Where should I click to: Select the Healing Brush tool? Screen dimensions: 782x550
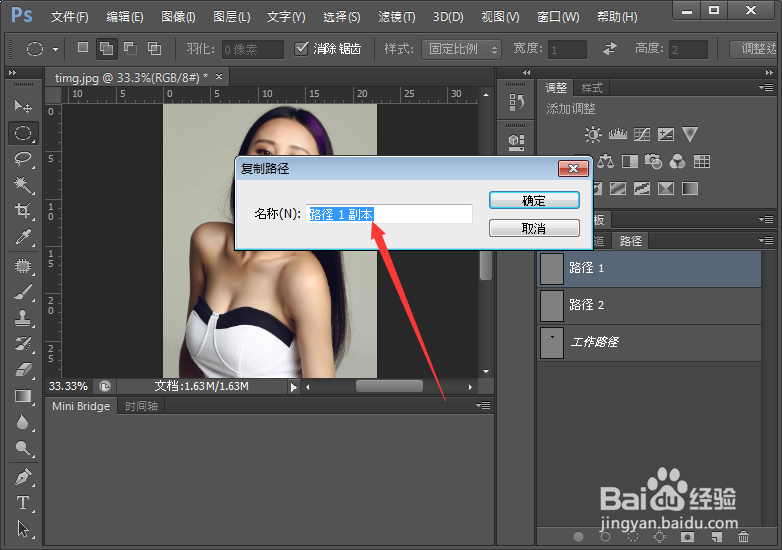click(22, 266)
